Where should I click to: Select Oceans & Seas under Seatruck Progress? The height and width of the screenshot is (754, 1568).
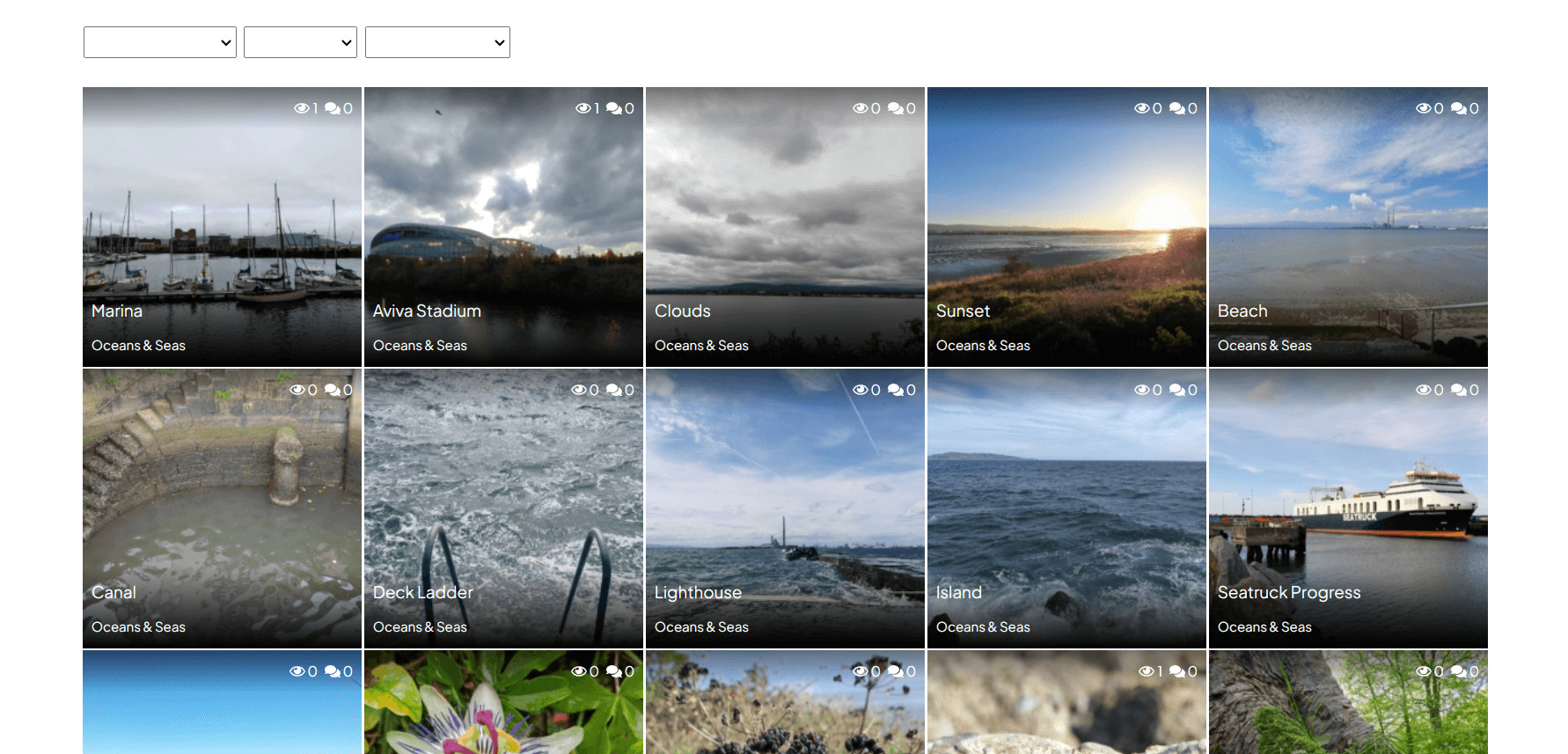[x=1264, y=627]
